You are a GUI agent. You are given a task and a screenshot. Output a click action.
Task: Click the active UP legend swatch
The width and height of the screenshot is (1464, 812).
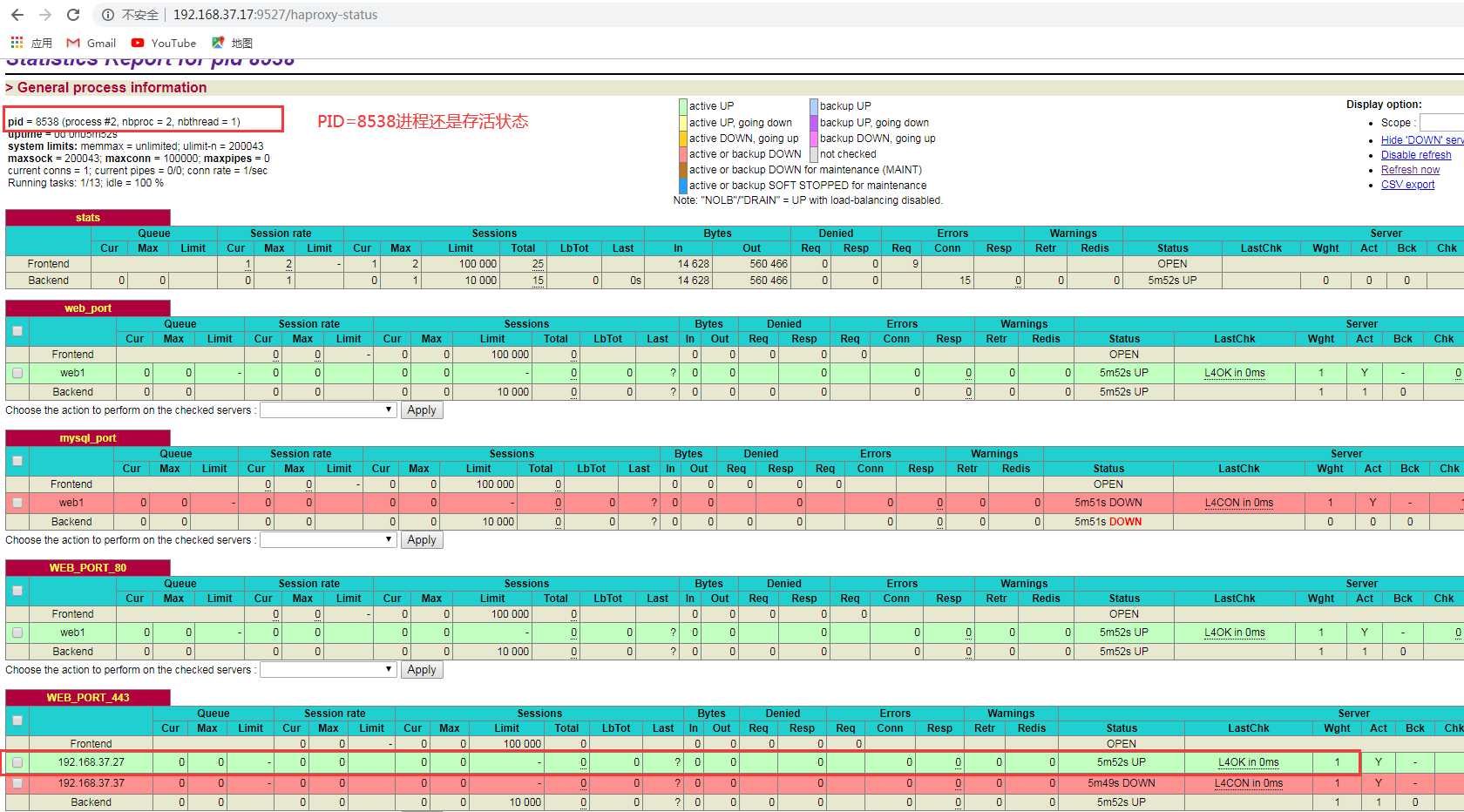click(x=683, y=106)
